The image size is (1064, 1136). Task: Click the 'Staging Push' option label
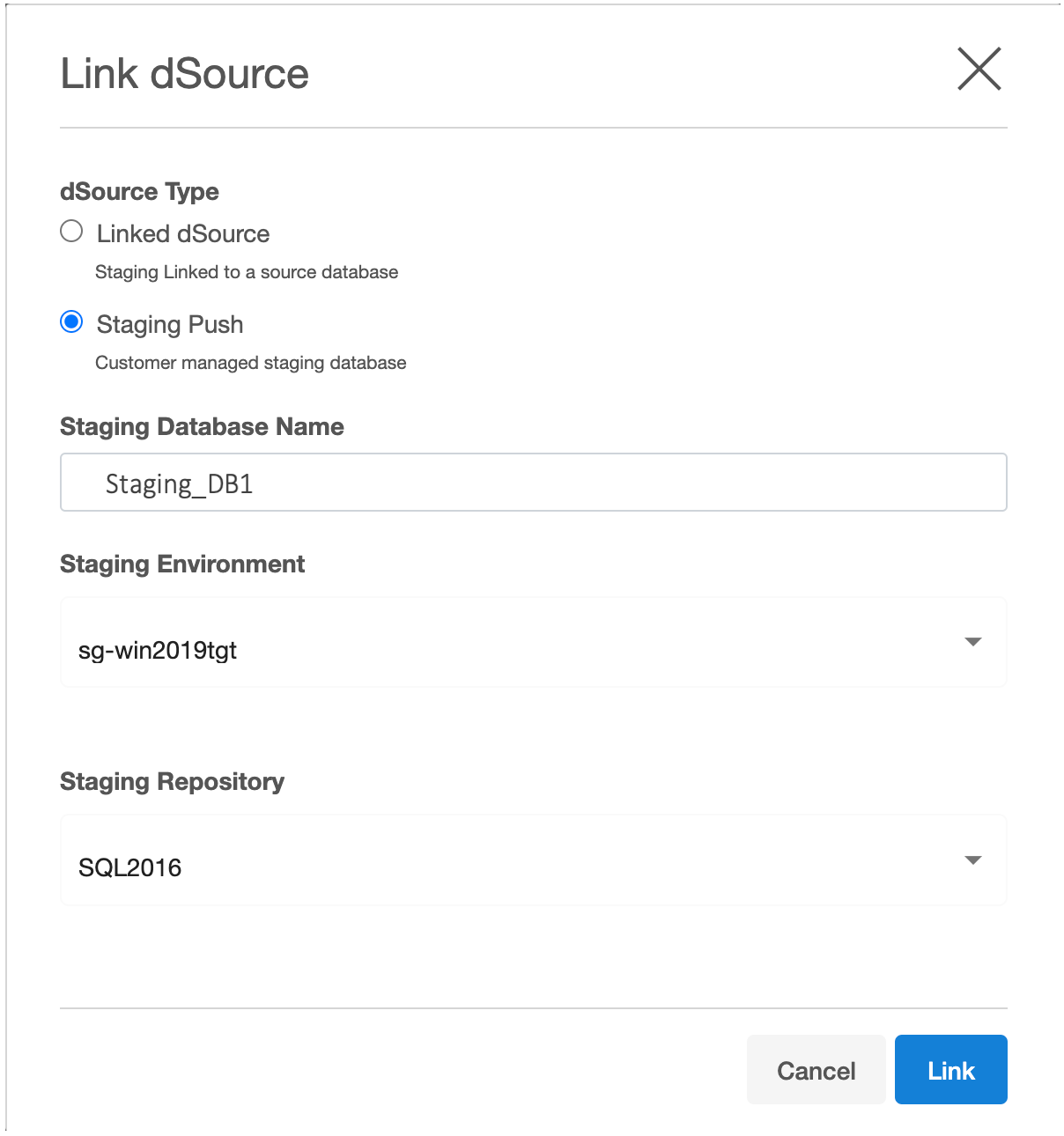(x=169, y=325)
